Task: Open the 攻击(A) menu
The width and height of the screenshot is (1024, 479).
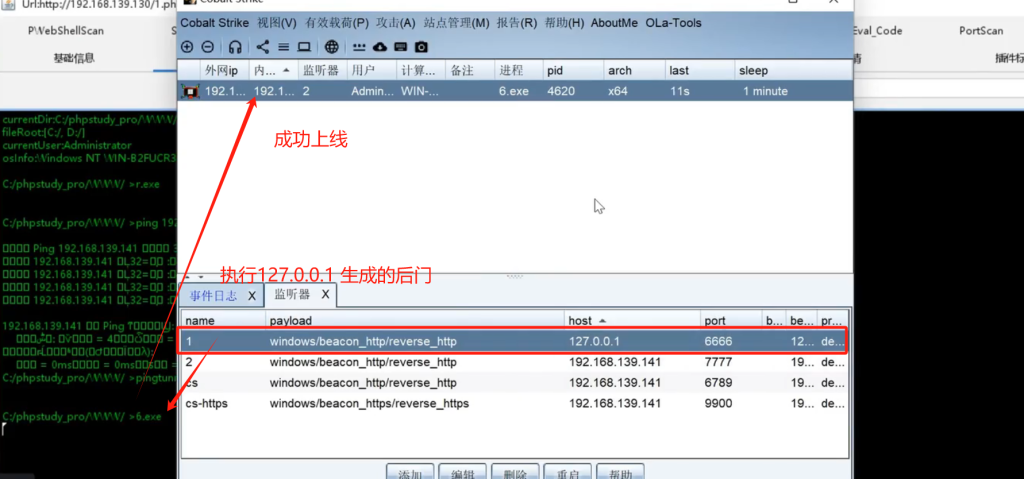Action: coord(396,23)
